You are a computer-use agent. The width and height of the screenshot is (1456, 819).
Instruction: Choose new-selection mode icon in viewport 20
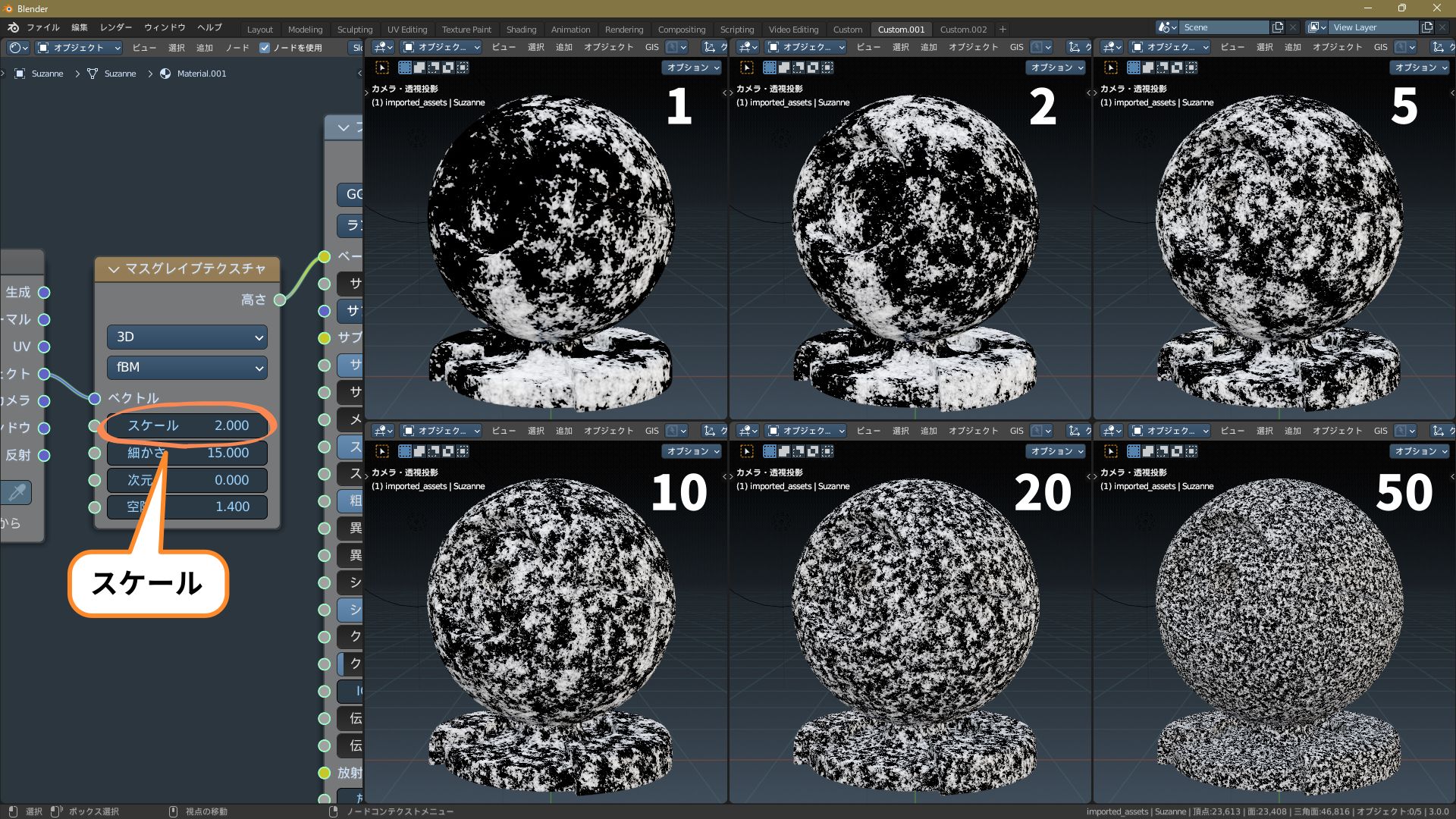770,451
